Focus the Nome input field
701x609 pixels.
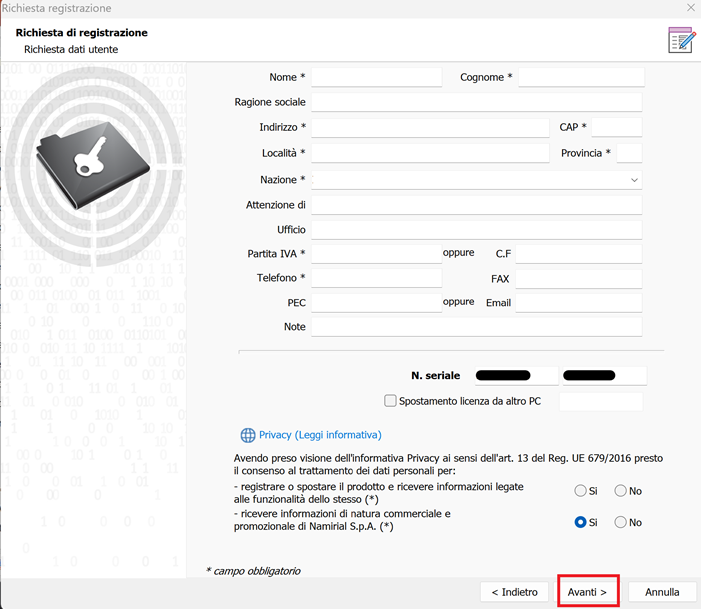coord(376,78)
